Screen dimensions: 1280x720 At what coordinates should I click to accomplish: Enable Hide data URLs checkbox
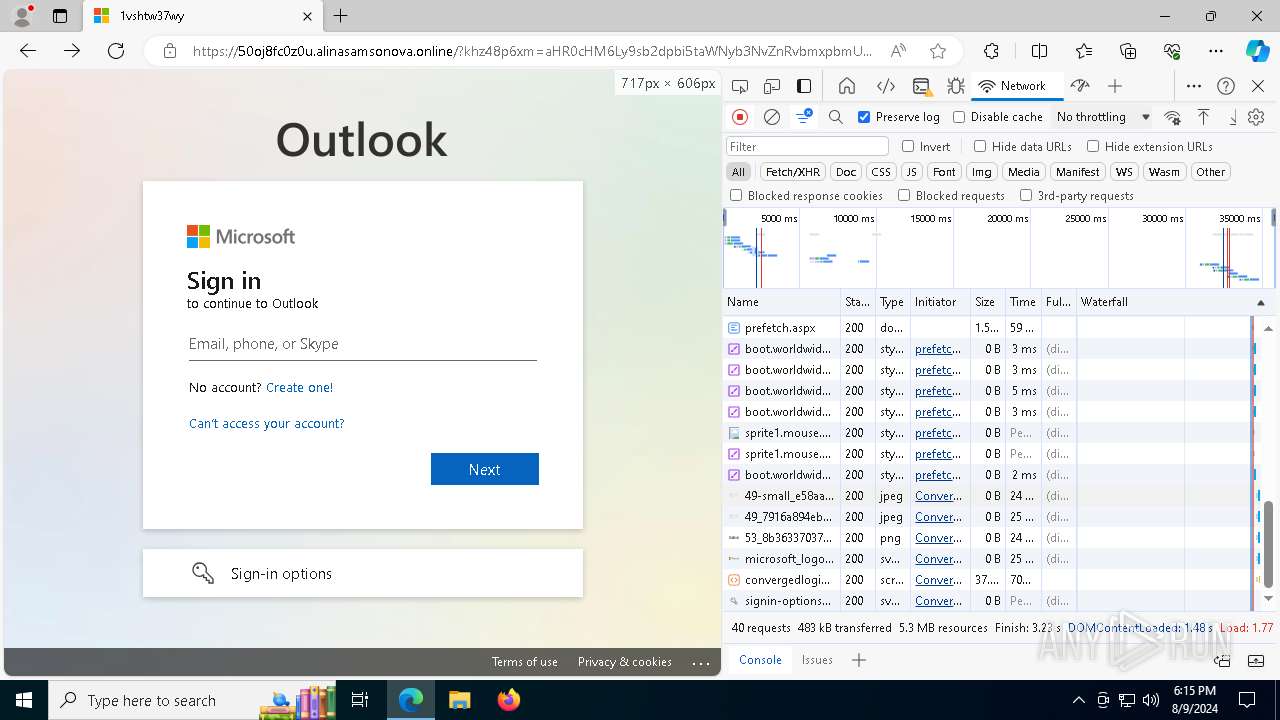980,146
